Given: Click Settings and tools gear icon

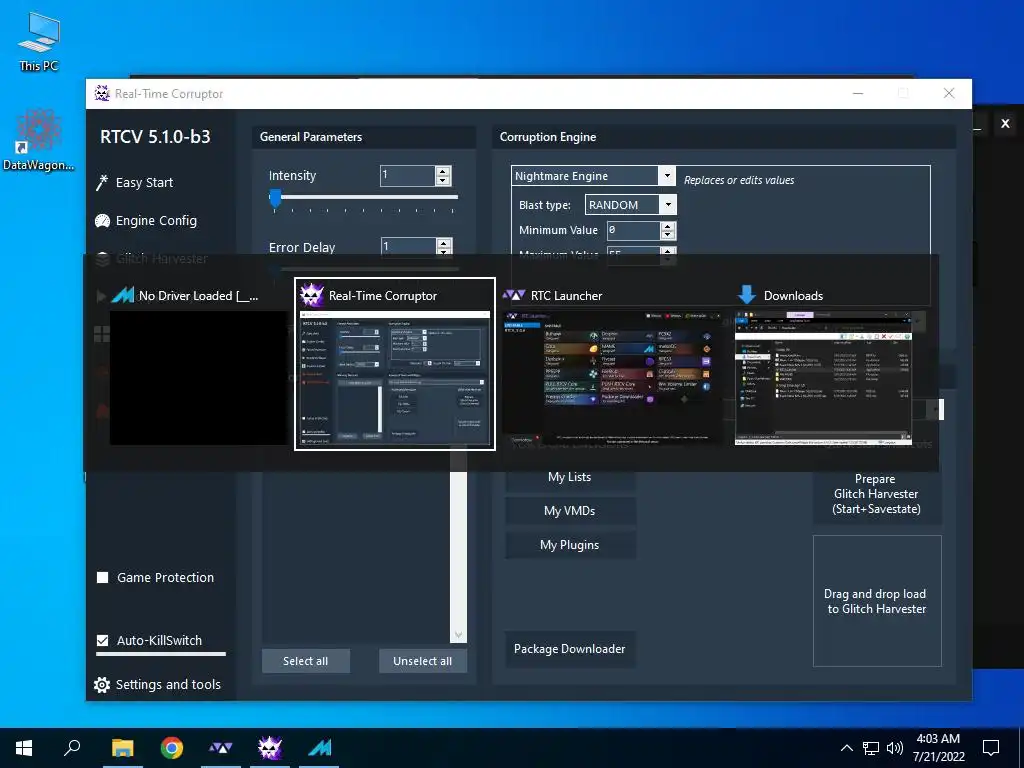Looking at the screenshot, I should point(102,684).
